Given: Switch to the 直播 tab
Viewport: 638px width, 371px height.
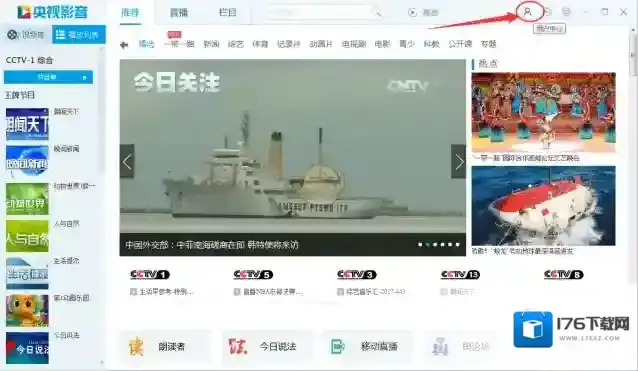Looking at the screenshot, I should (x=179, y=13).
